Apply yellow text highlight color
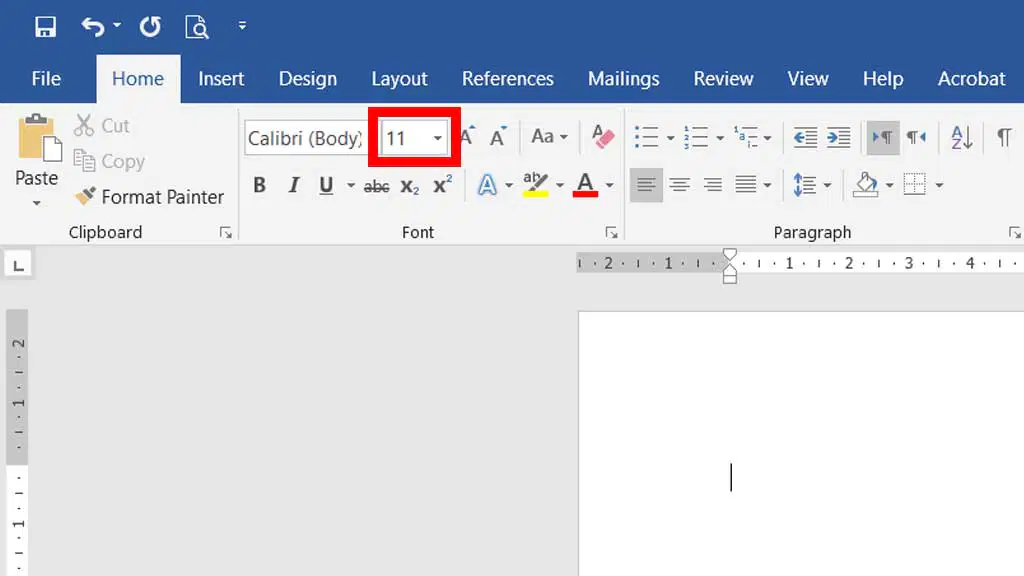Viewport: 1024px width, 576px height. tap(536, 185)
